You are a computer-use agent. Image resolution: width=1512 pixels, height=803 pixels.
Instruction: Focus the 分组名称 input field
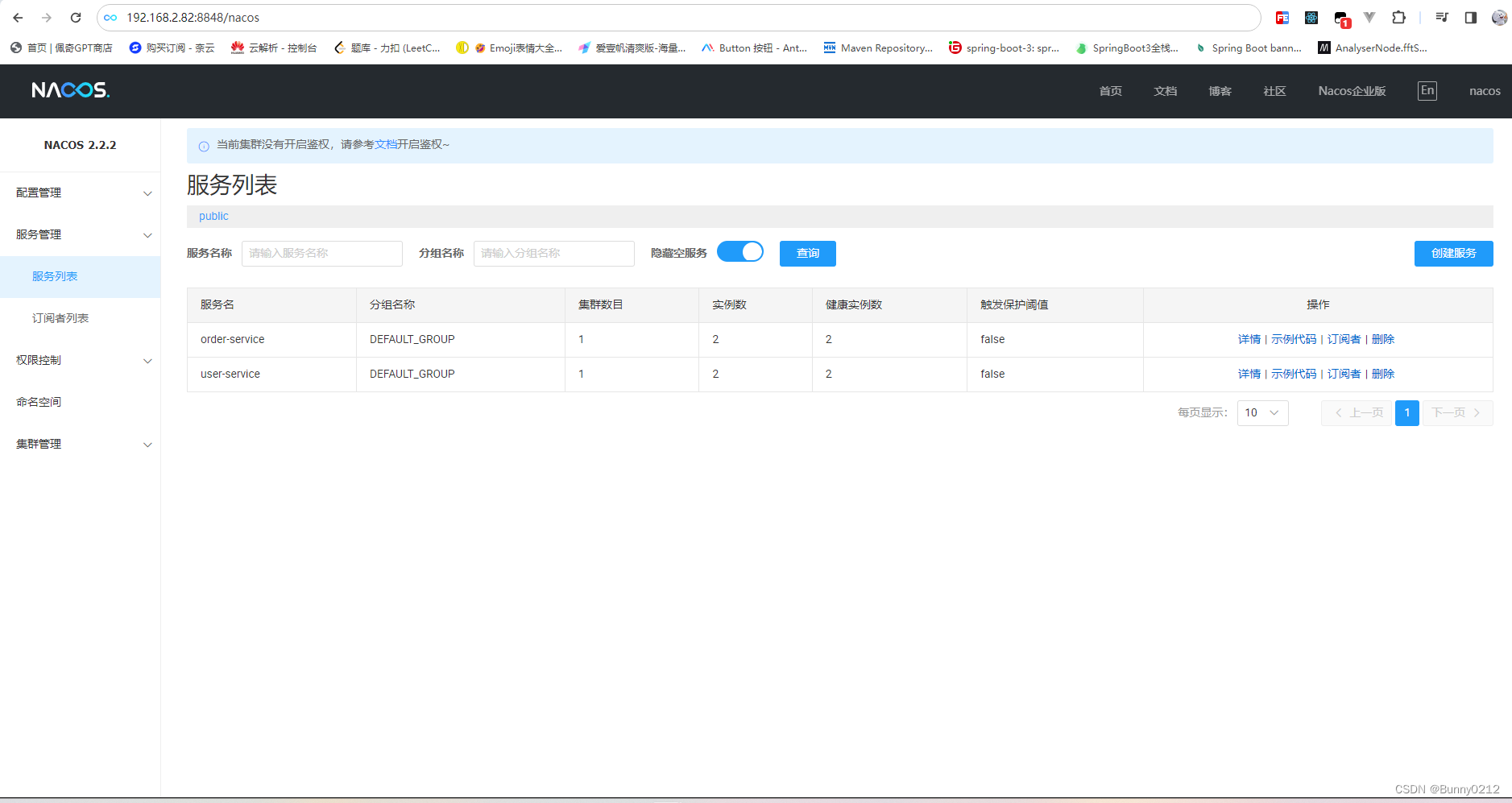click(554, 253)
